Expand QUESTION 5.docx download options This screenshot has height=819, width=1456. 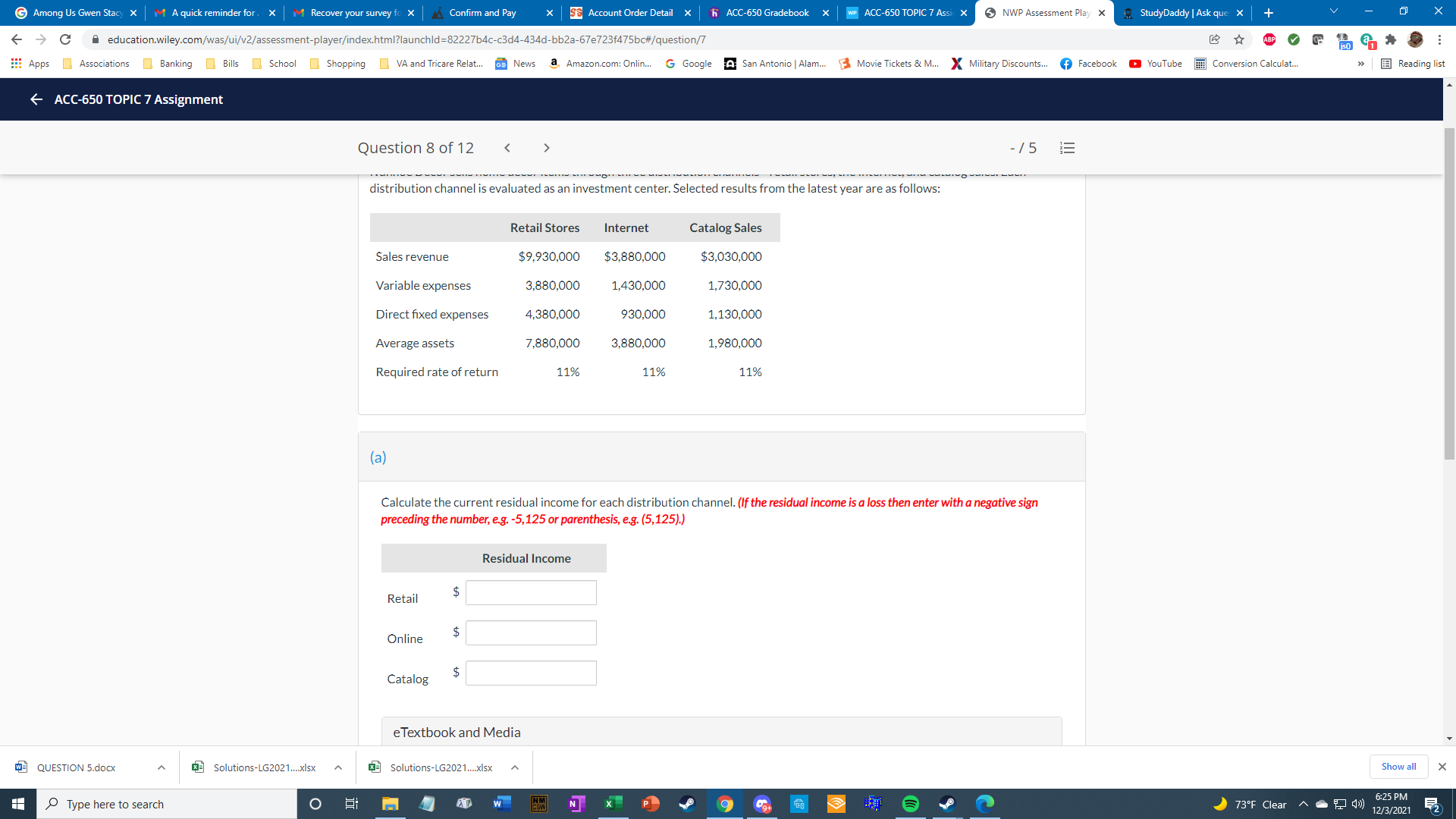click(x=162, y=767)
